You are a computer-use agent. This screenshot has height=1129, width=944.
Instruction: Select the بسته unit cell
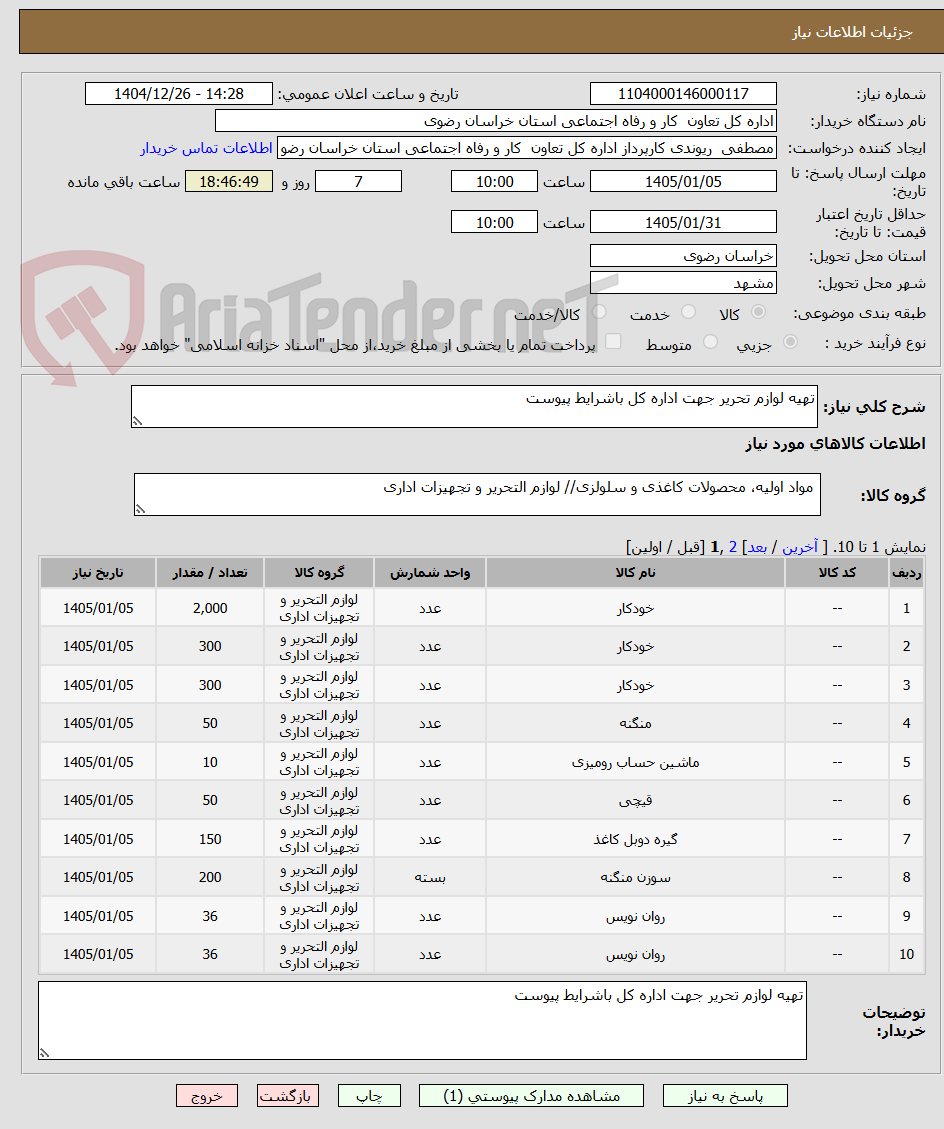pos(430,877)
